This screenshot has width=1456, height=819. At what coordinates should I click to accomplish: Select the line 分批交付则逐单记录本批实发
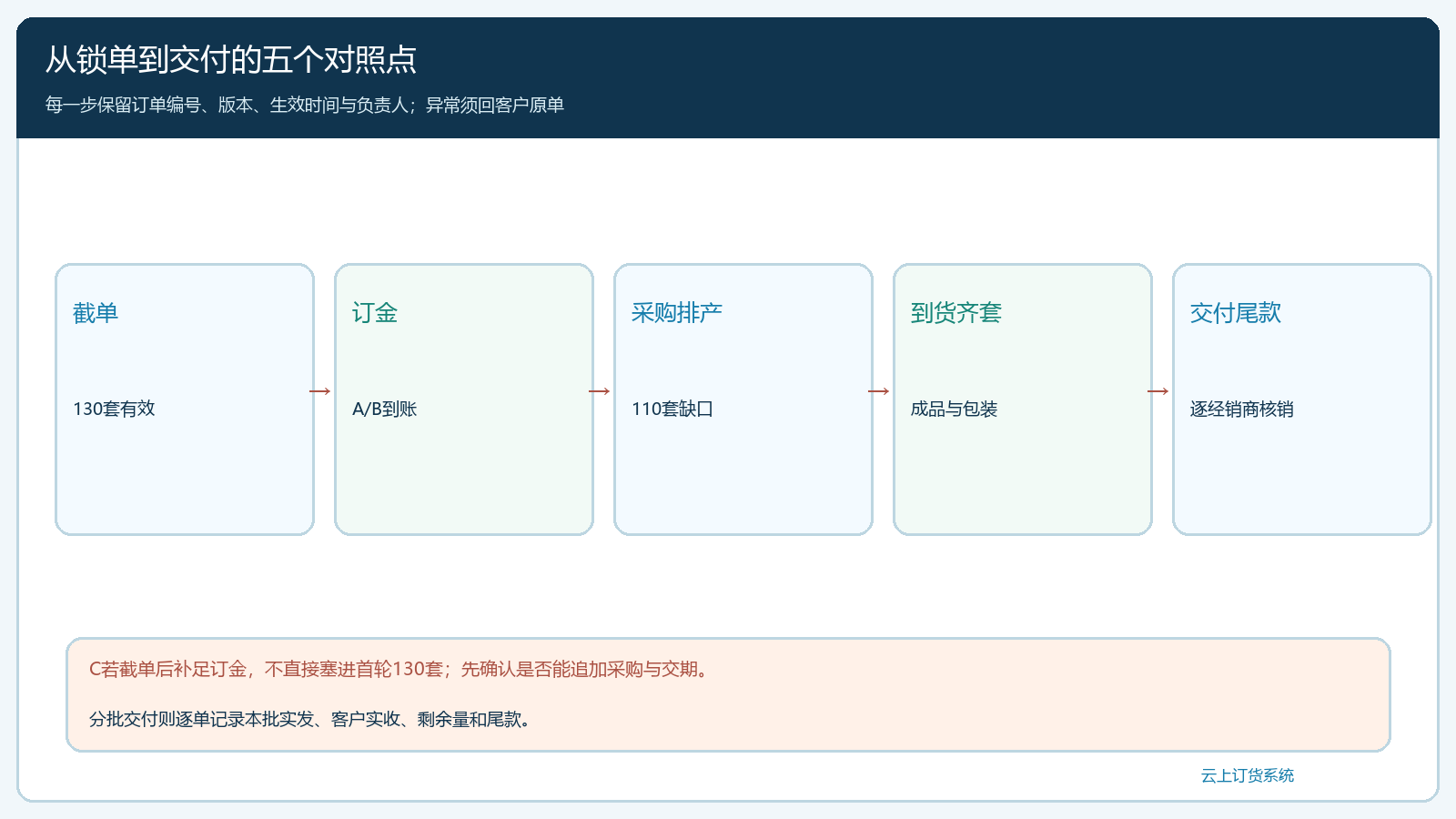[311, 720]
